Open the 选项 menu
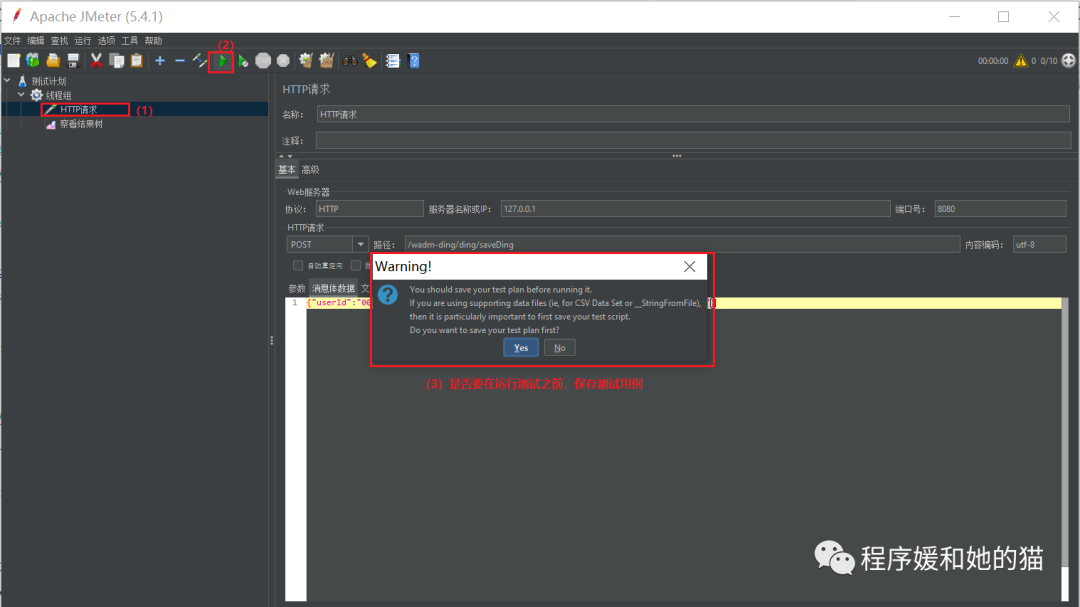This screenshot has width=1080, height=607. click(106, 41)
